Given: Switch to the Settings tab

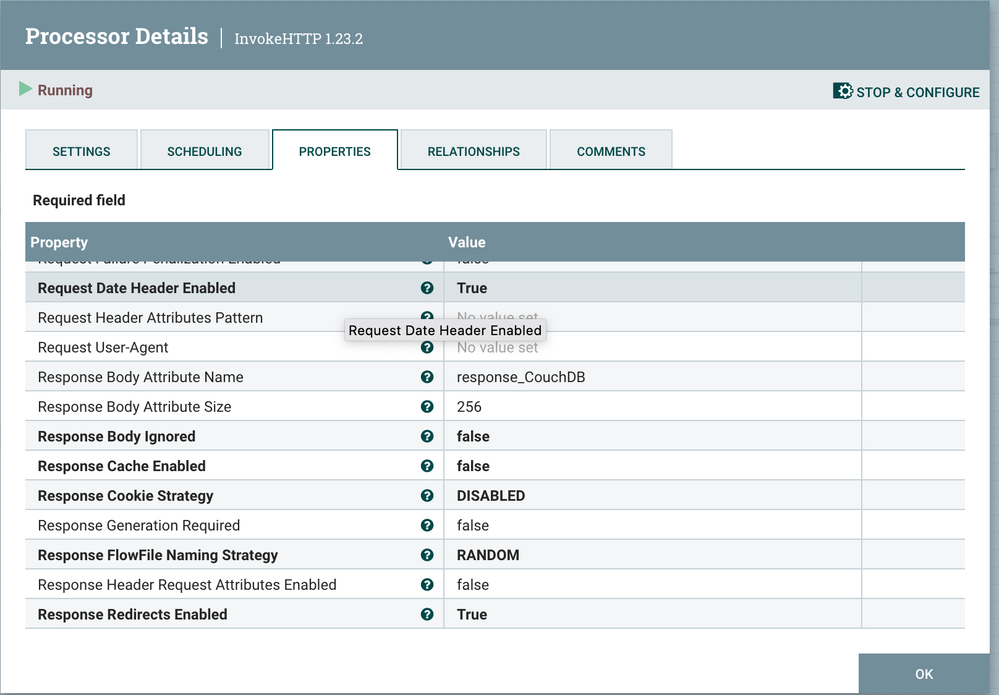Looking at the screenshot, I should (x=82, y=150).
